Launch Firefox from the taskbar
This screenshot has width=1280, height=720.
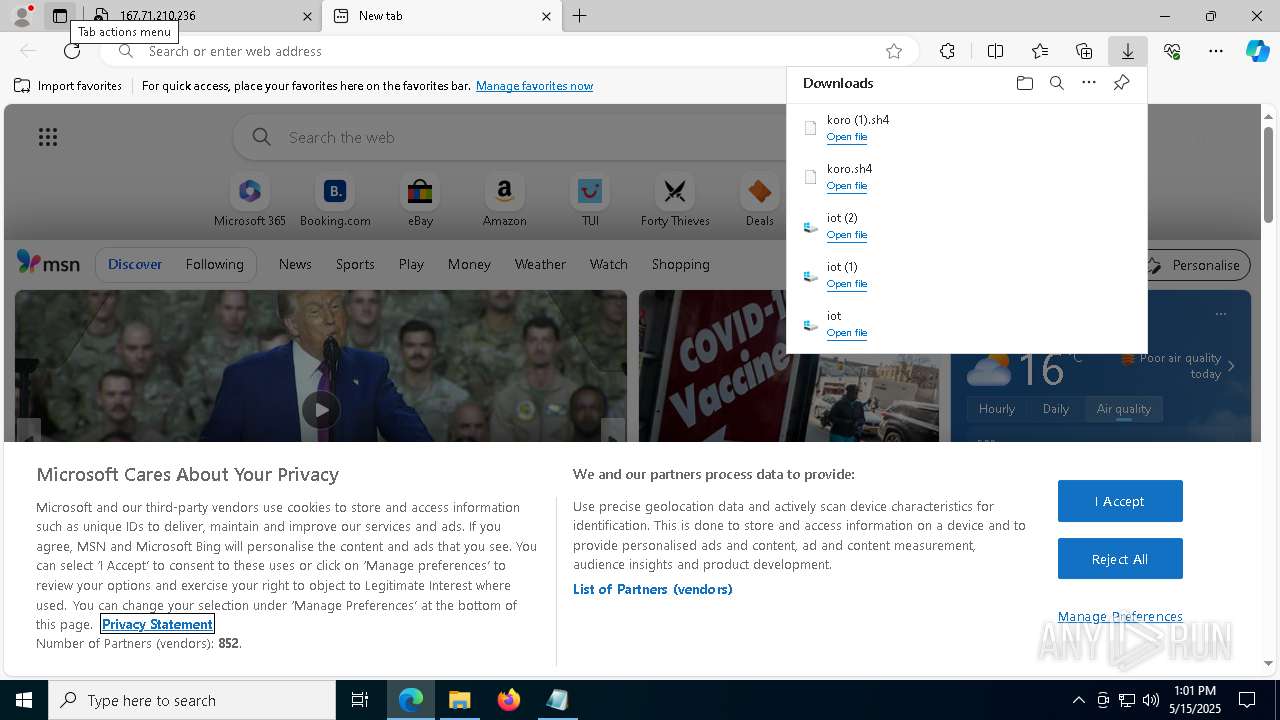(x=509, y=700)
